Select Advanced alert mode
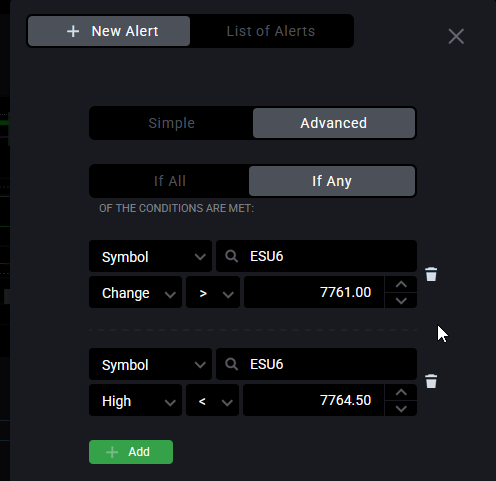 [334, 123]
